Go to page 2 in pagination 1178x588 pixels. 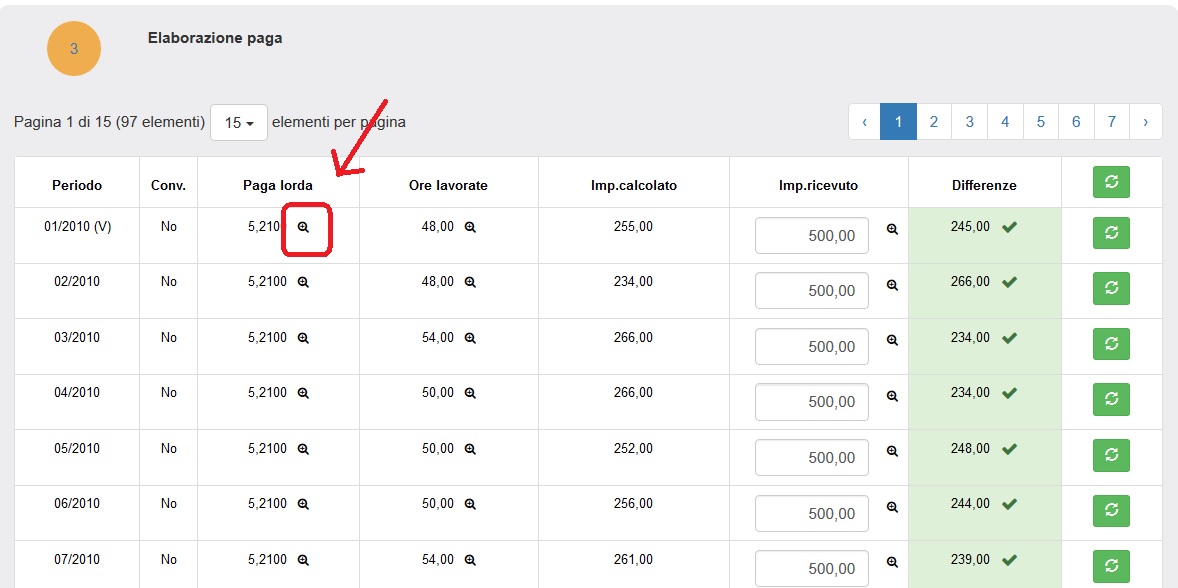pyautogui.click(x=934, y=122)
